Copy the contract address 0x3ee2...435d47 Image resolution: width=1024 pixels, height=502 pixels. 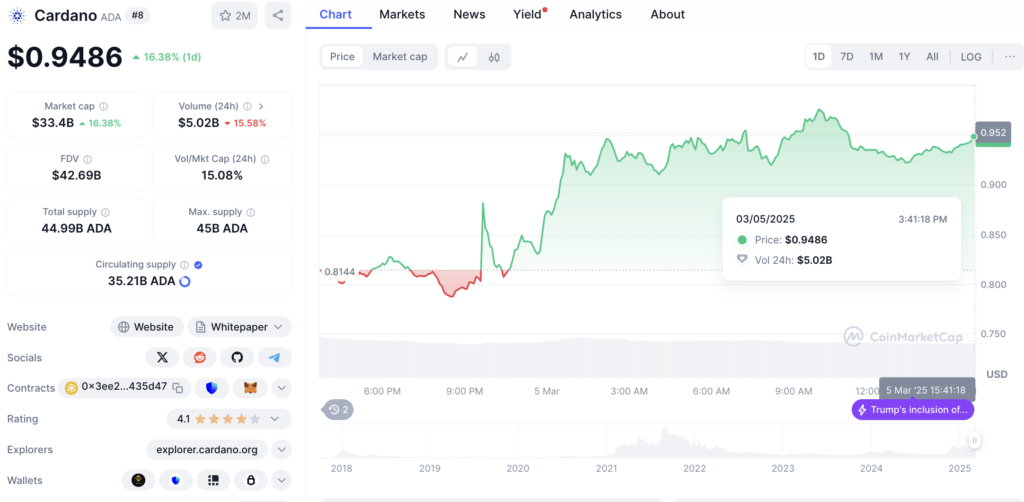178,388
